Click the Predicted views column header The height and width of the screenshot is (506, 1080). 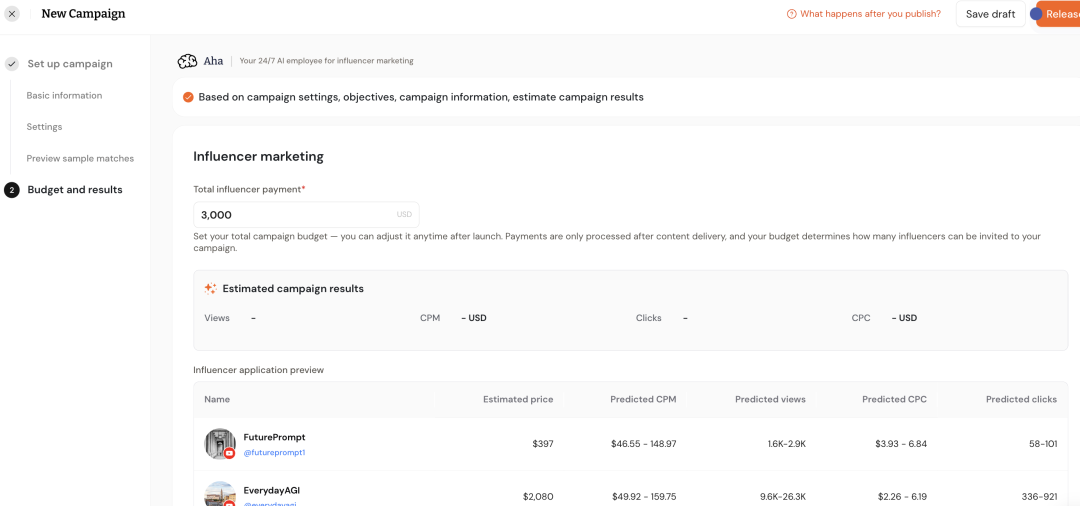click(x=770, y=399)
